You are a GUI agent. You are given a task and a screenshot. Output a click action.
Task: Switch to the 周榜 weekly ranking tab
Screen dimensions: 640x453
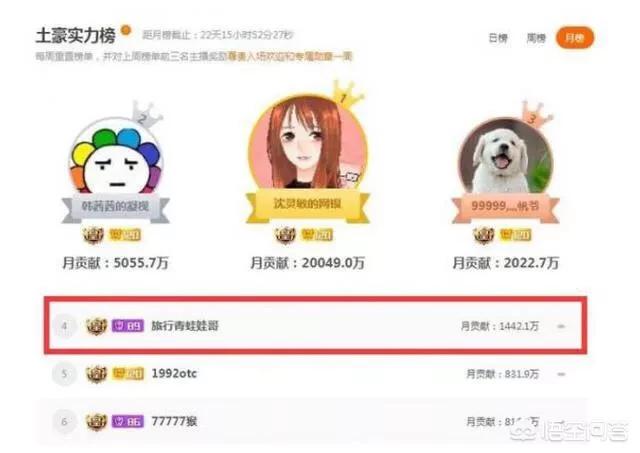[536, 38]
